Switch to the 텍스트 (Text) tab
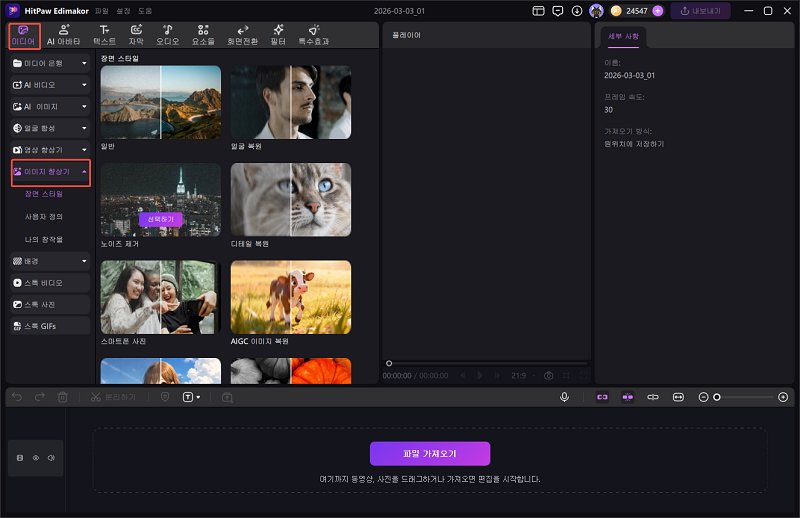 point(104,35)
